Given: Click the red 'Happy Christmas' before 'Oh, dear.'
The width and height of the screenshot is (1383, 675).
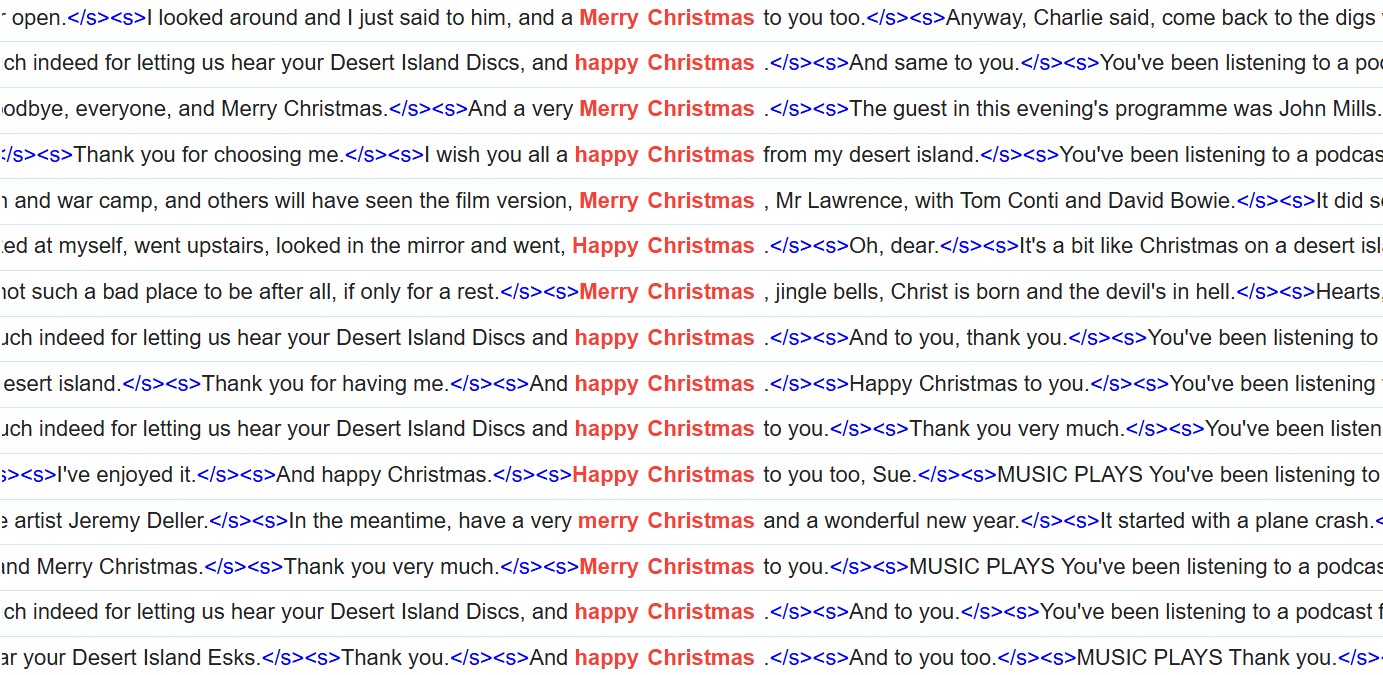Looking at the screenshot, I should [663, 246].
